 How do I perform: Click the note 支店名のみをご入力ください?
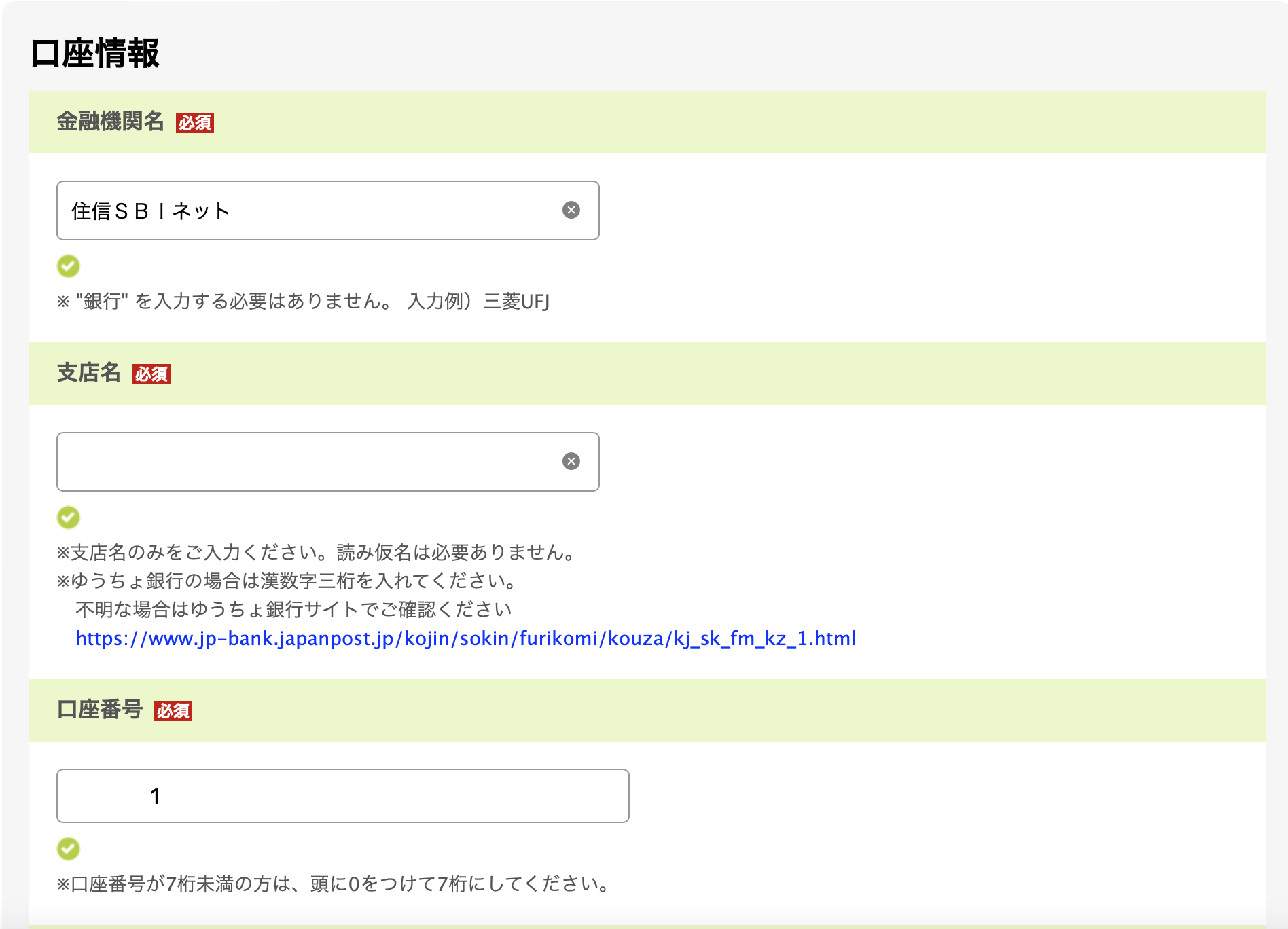click(317, 552)
